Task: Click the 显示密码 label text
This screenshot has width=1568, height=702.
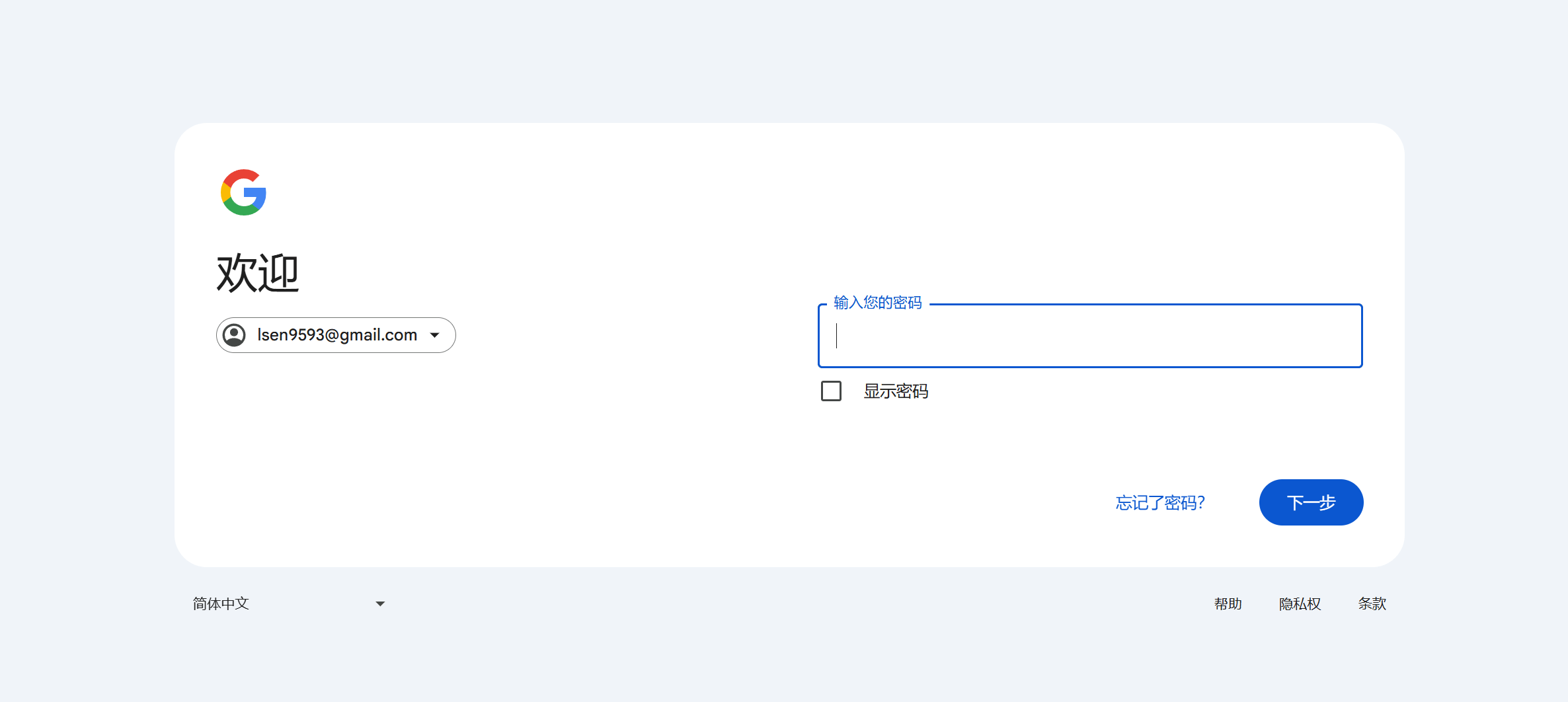Action: (896, 391)
